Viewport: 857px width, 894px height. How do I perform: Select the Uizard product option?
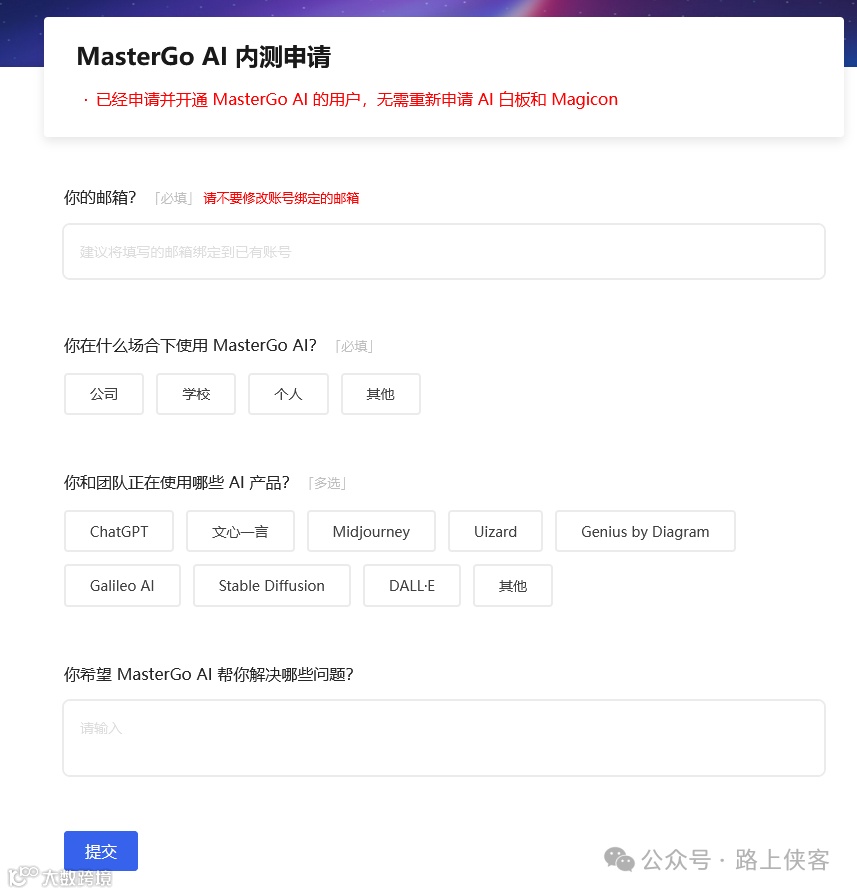[x=495, y=531]
